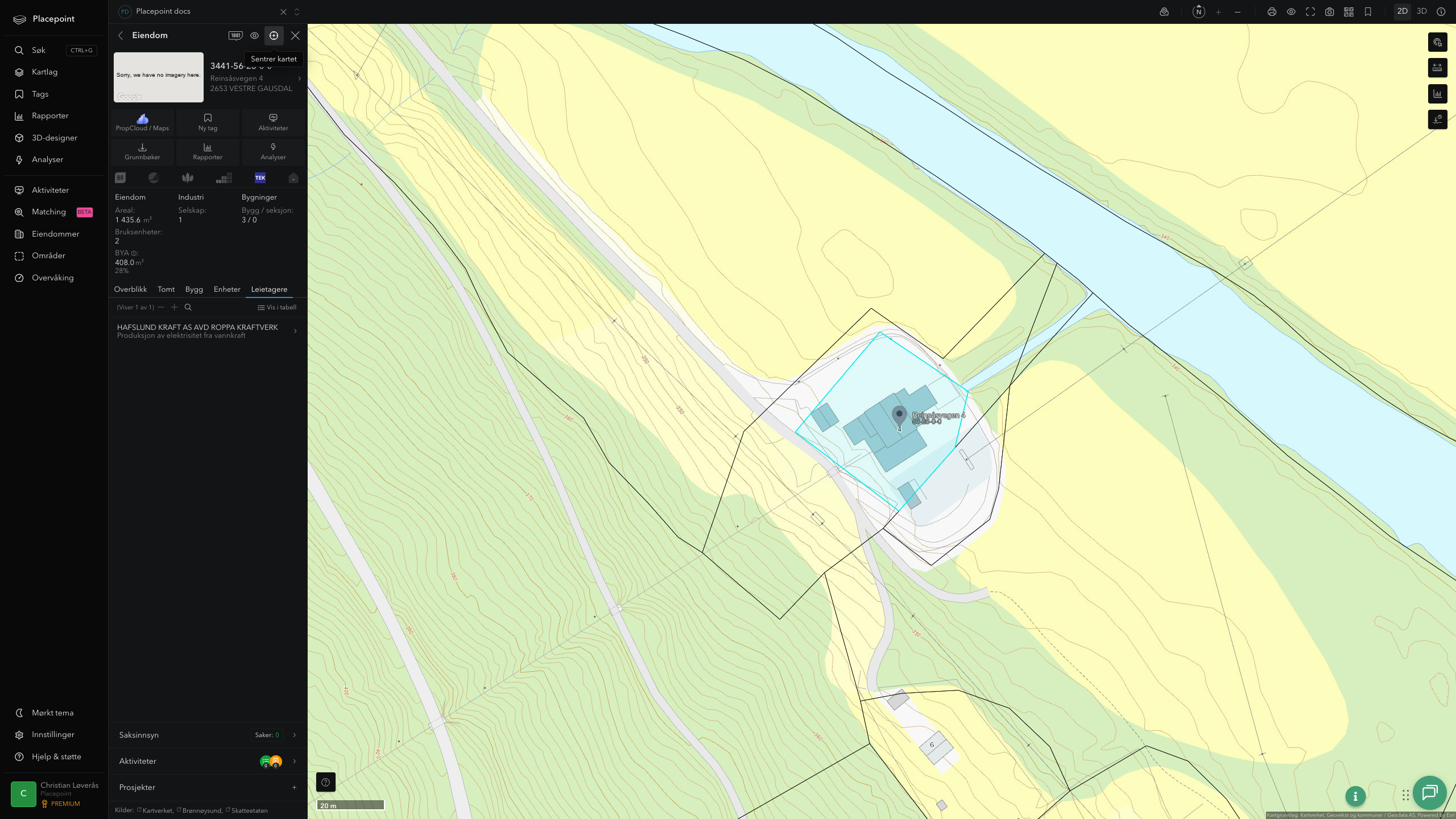
Task: Click the Google street imagery thumbnail
Action: click(x=159, y=77)
